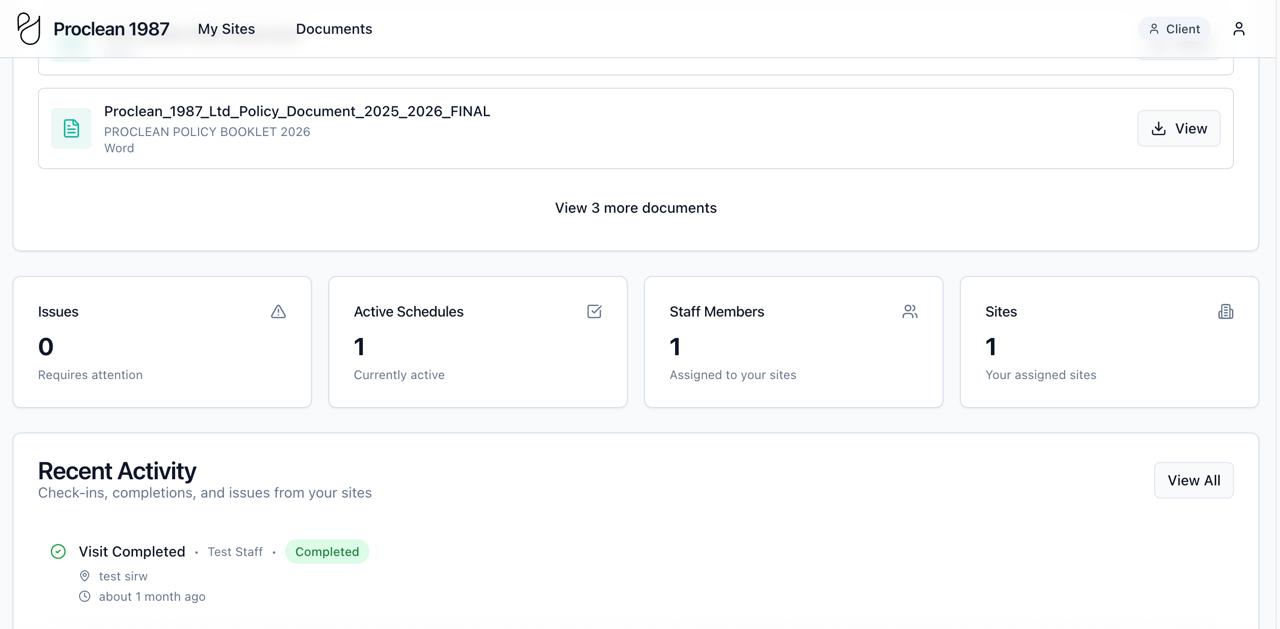Click the Visit Completed green check icon

(58, 552)
